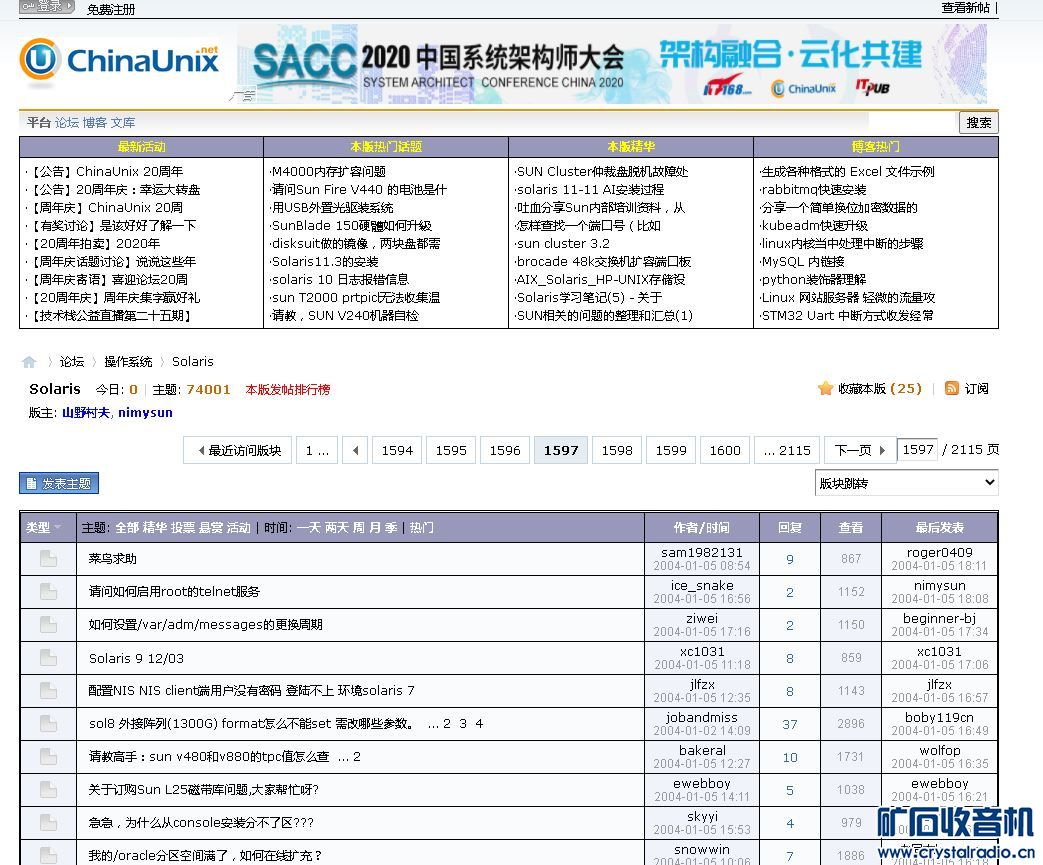The image size is (1043, 865).
Task: Filter threads by 悬赏
Action: (210, 528)
